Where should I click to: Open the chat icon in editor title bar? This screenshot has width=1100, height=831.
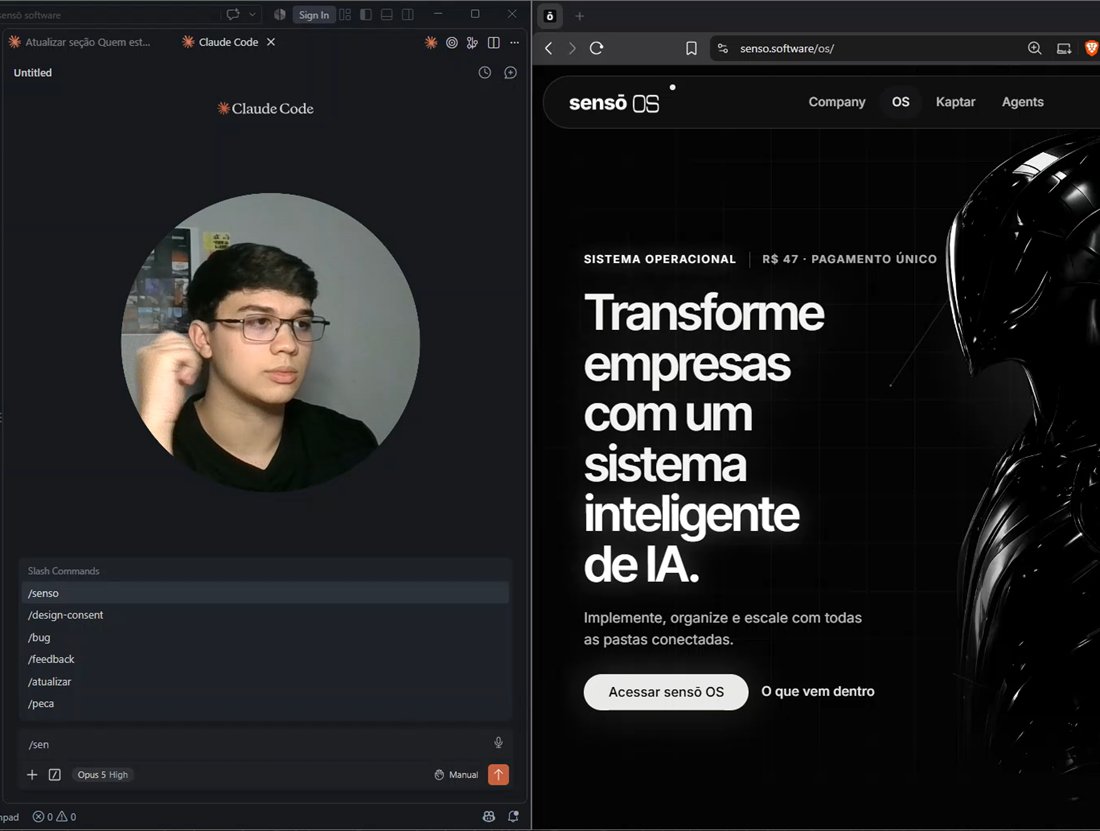pos(233,14)
